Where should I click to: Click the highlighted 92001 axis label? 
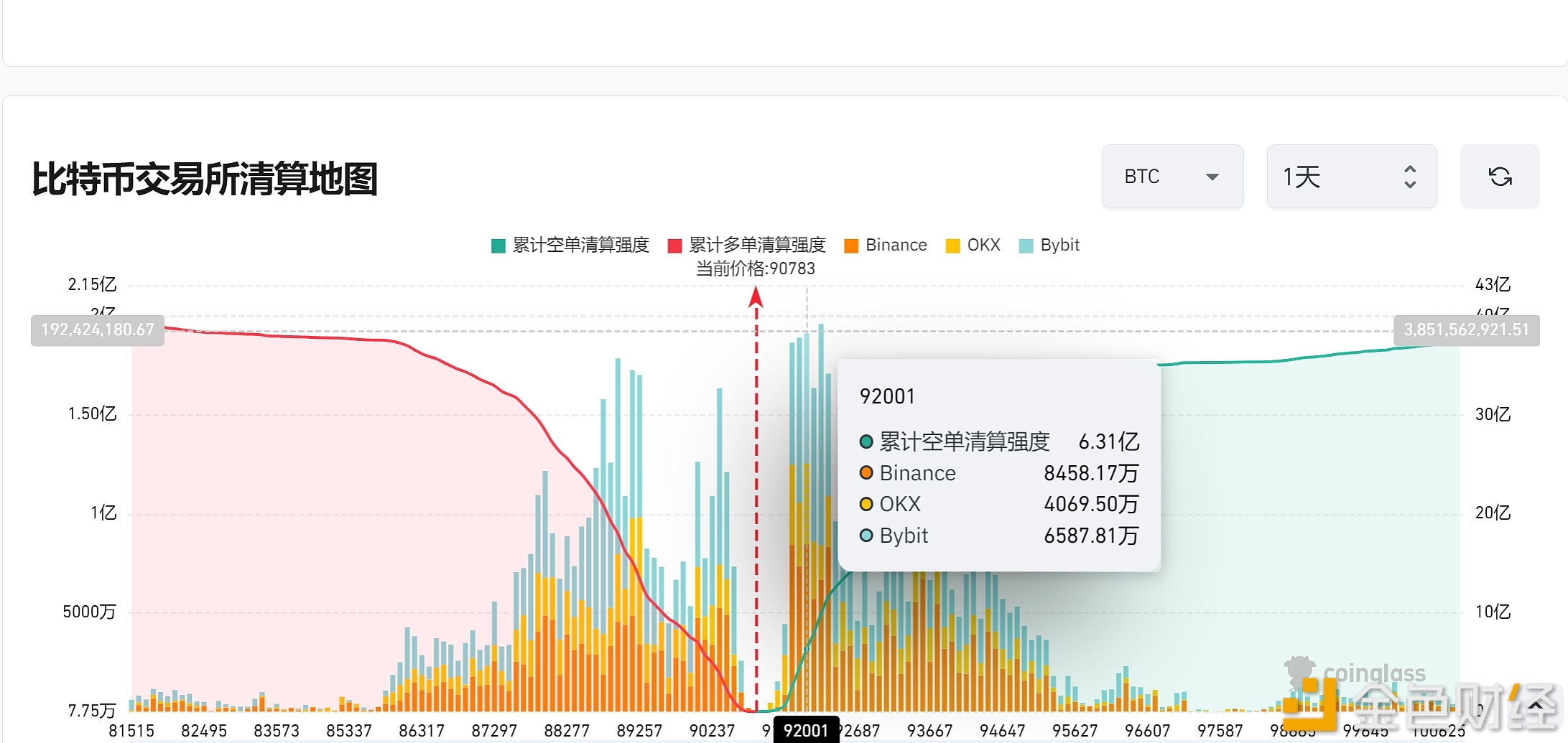807,730
